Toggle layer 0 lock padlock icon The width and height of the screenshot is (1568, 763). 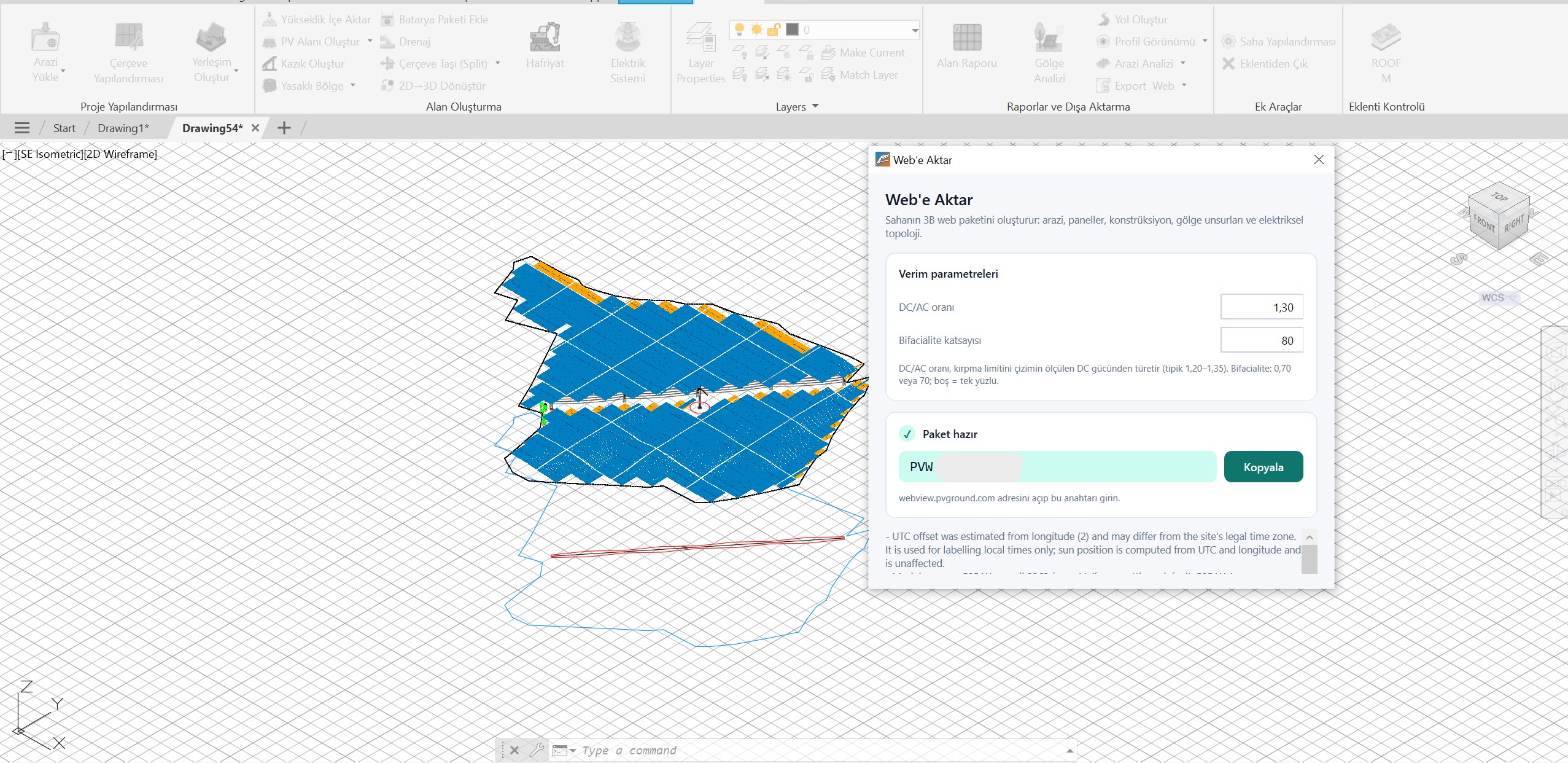click(774, 29)
